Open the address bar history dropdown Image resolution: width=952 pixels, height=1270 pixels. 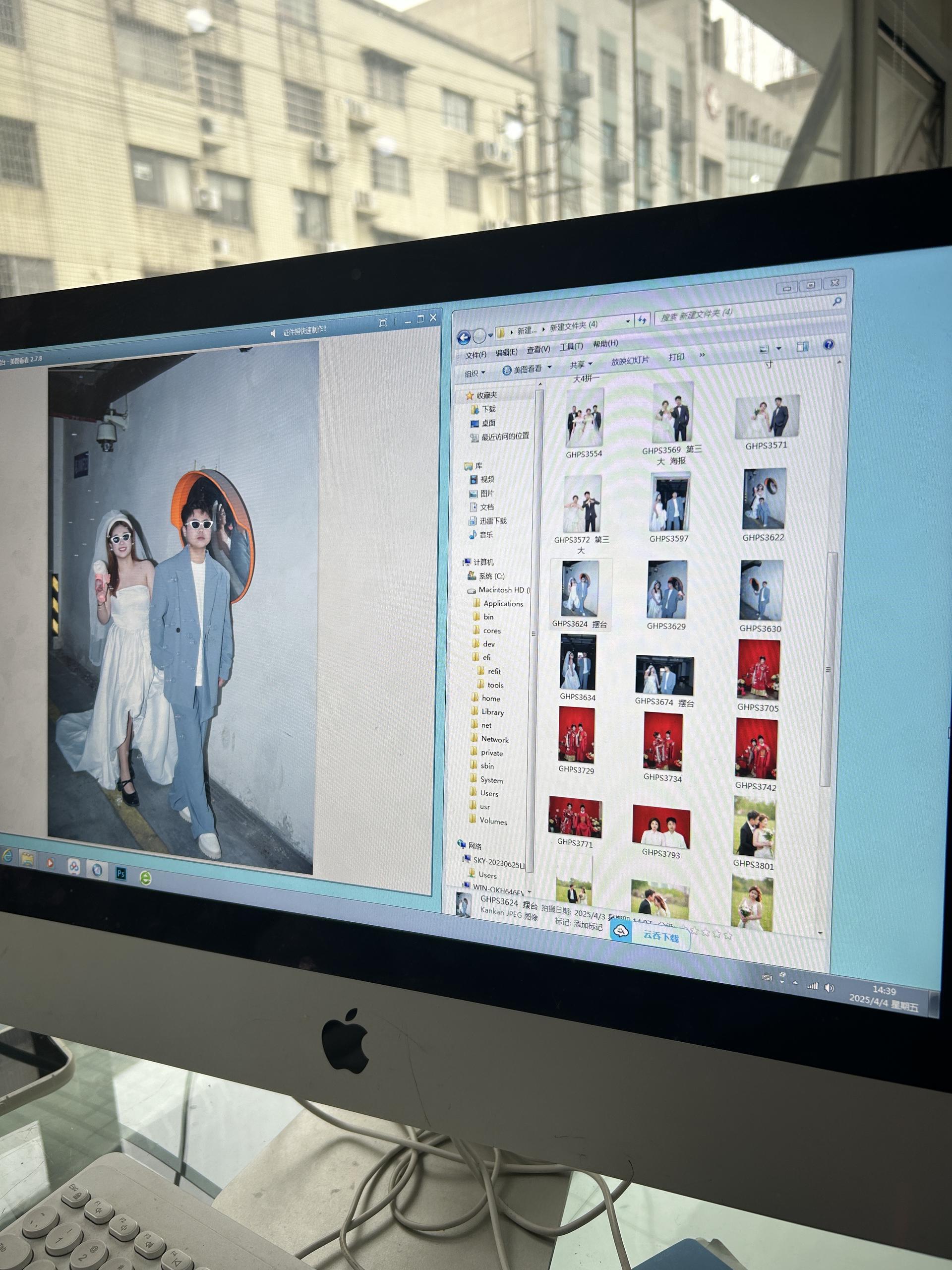point(628,321)
